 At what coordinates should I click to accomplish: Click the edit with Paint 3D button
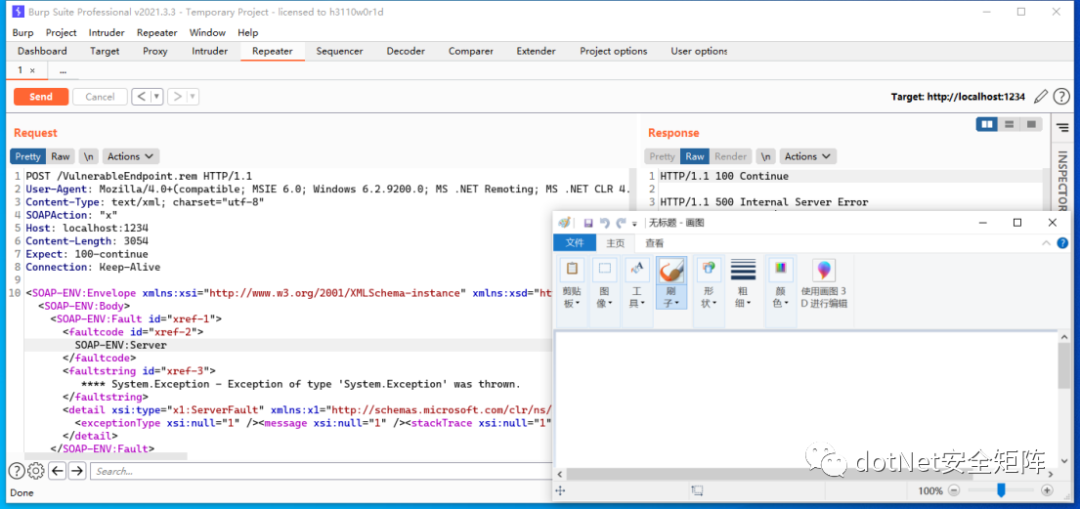pyautogui.click(x=824, y=284)
